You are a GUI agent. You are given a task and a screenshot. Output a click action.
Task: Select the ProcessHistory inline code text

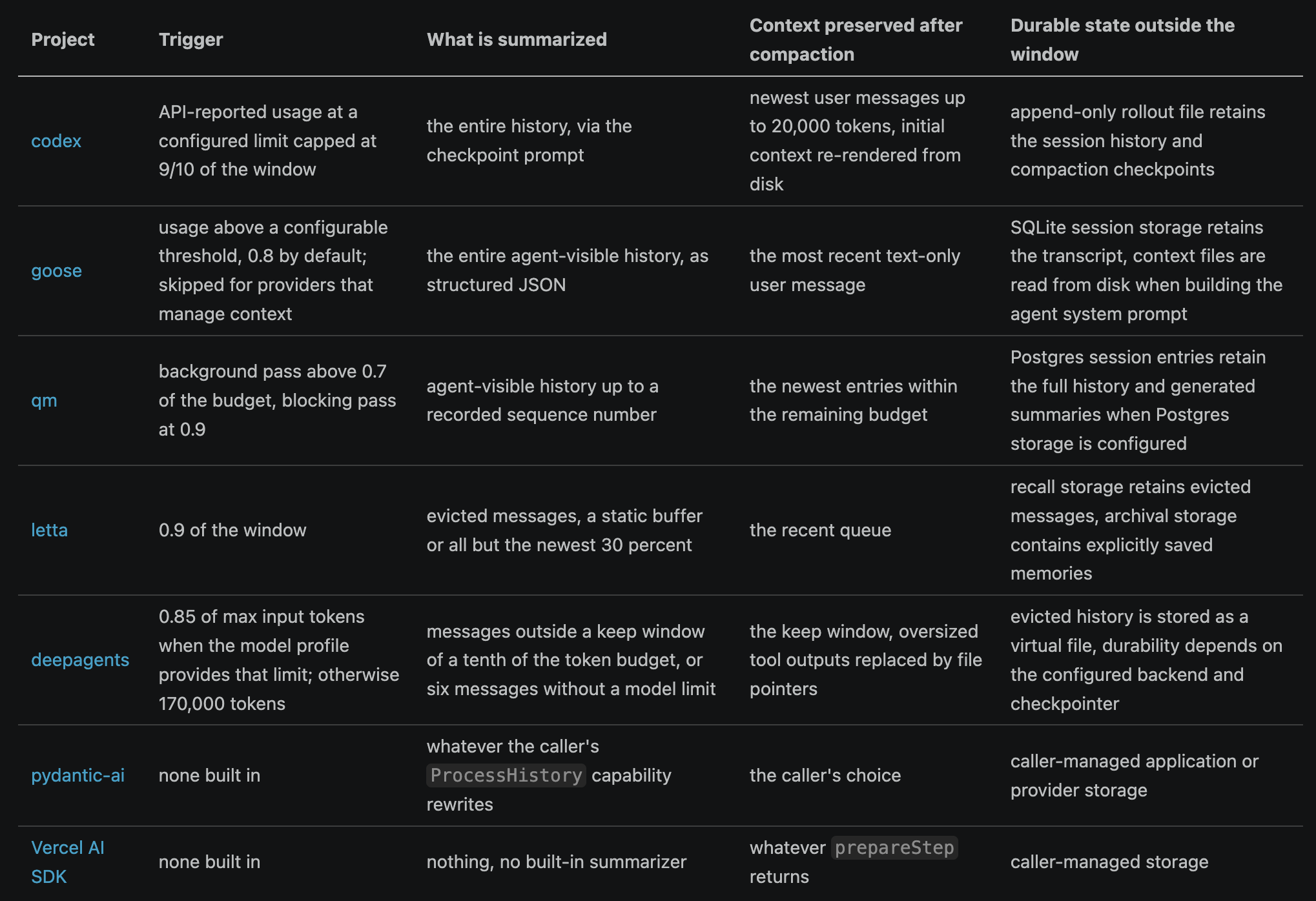[506, 775]
